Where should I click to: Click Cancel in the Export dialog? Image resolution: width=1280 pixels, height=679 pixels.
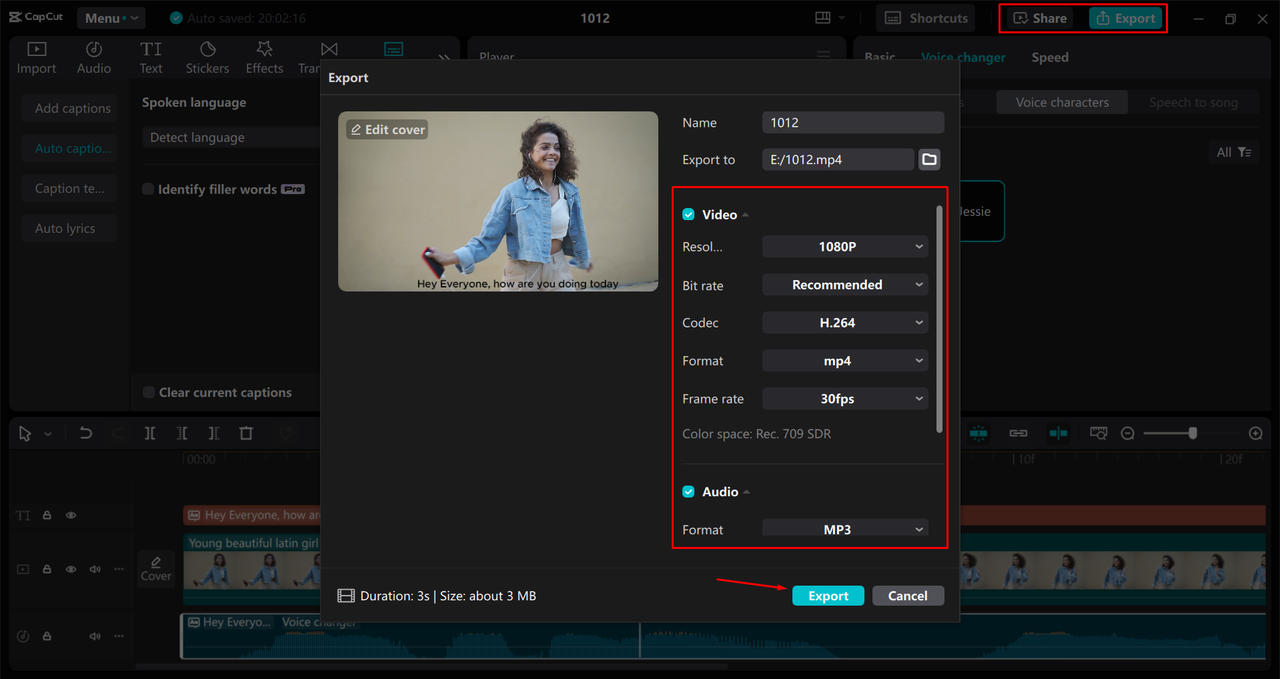[x=908, y=596]
